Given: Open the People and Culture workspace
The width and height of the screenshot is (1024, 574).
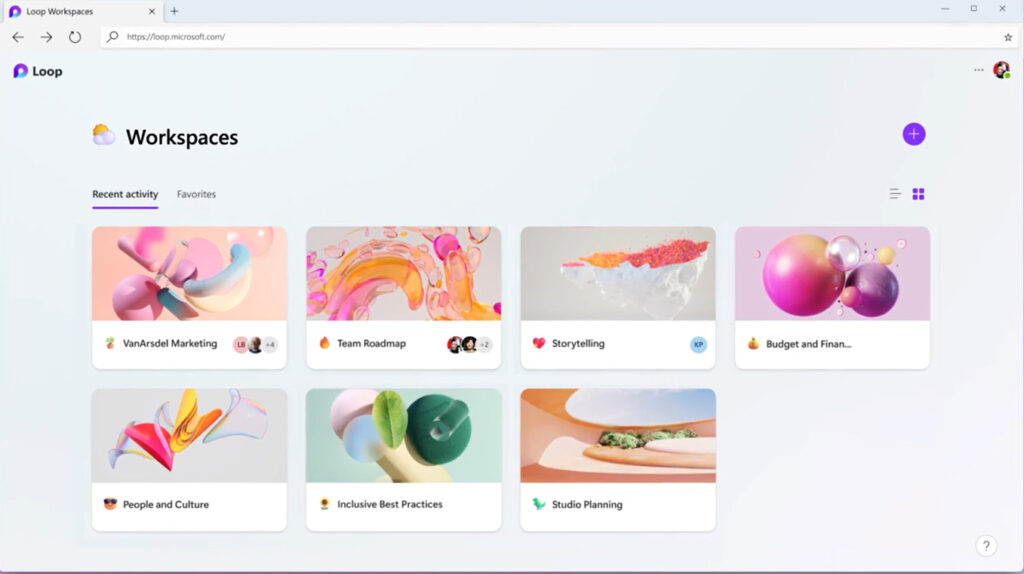Looking at the screenshot, I should [189, 460].
